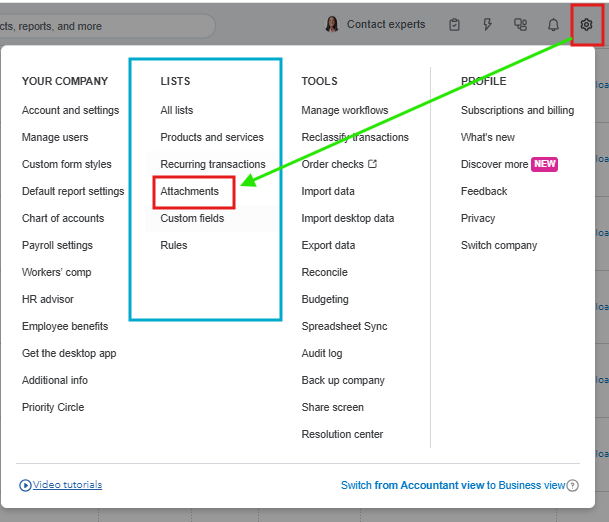Open the notifications bell
The height and width of the screenshot is (522, 609).
point(553,24)
